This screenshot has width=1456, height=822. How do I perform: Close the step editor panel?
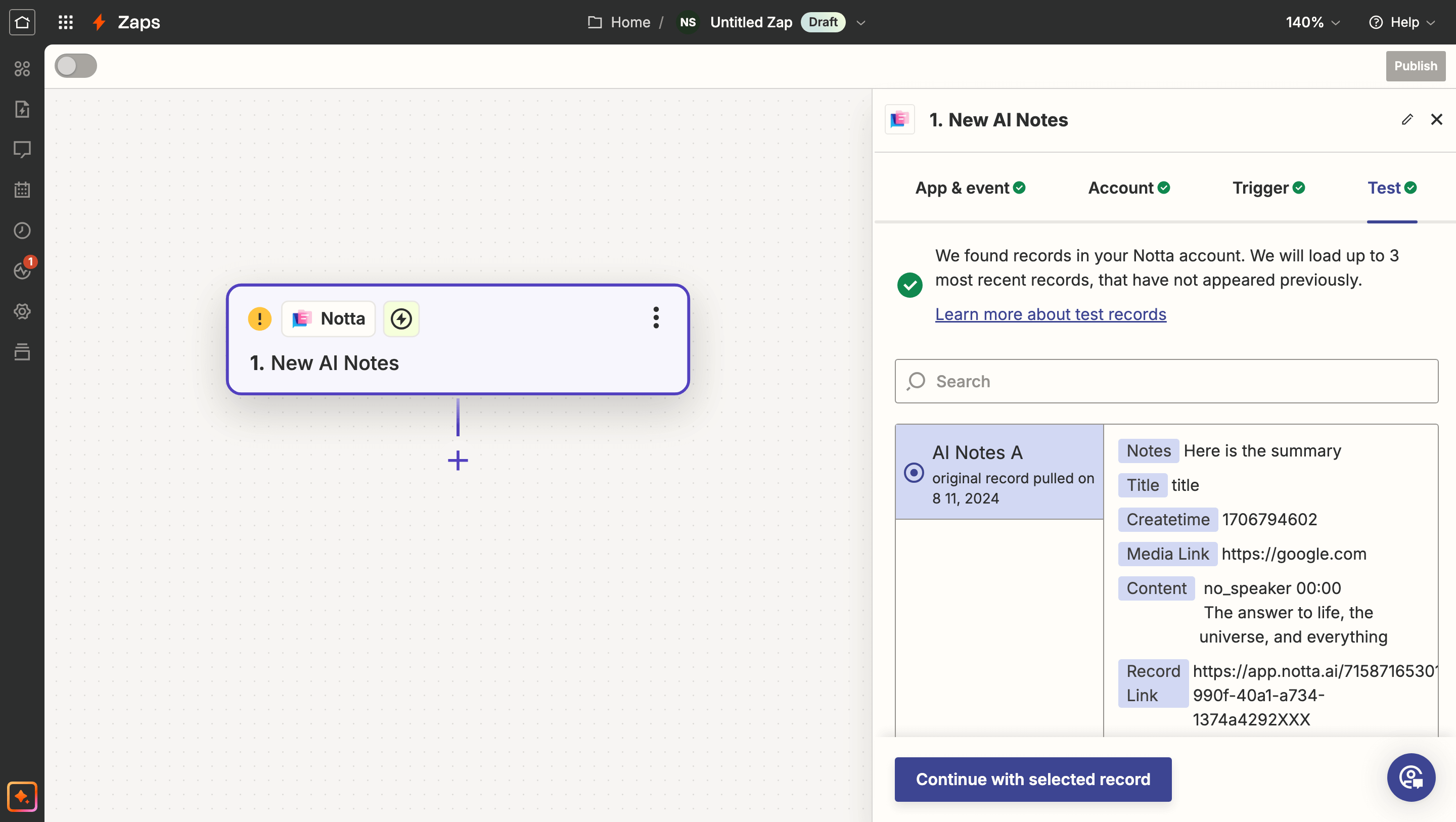click(x=1436, y=119)
